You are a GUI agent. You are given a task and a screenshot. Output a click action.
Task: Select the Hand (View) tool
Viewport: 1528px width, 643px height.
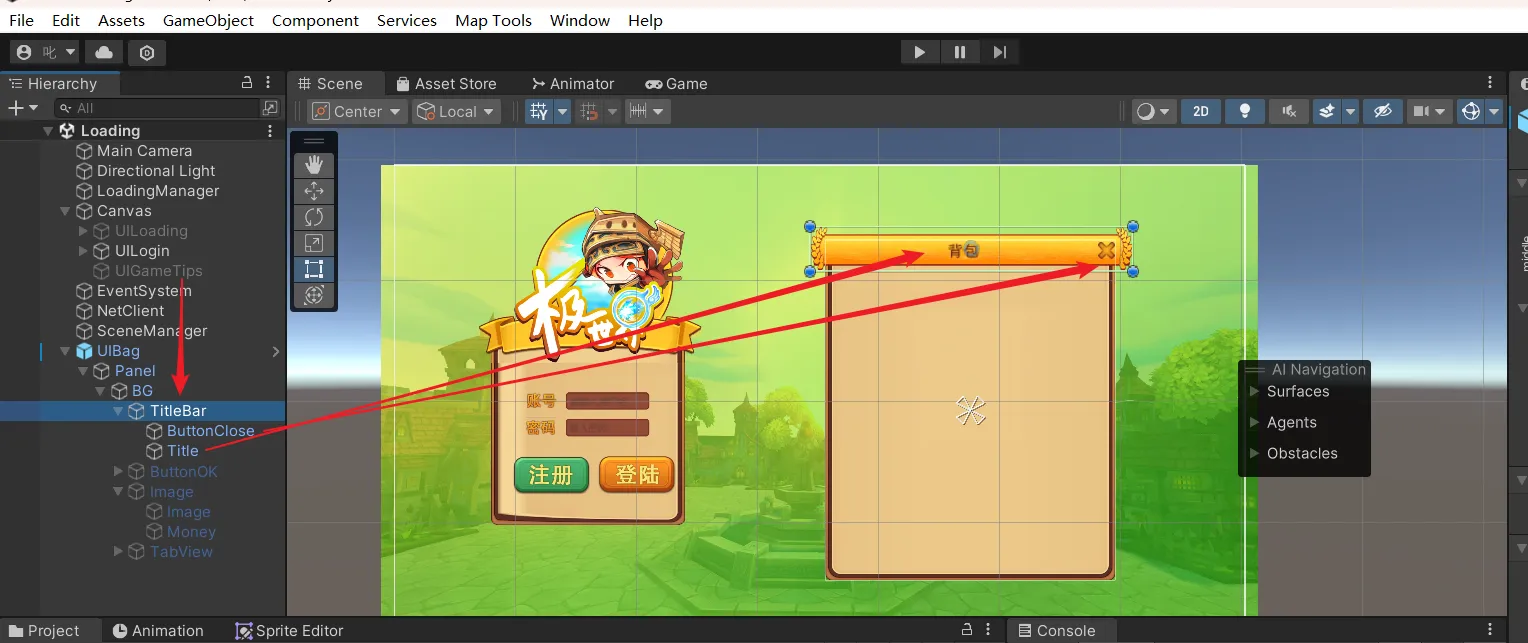(314, 165)
